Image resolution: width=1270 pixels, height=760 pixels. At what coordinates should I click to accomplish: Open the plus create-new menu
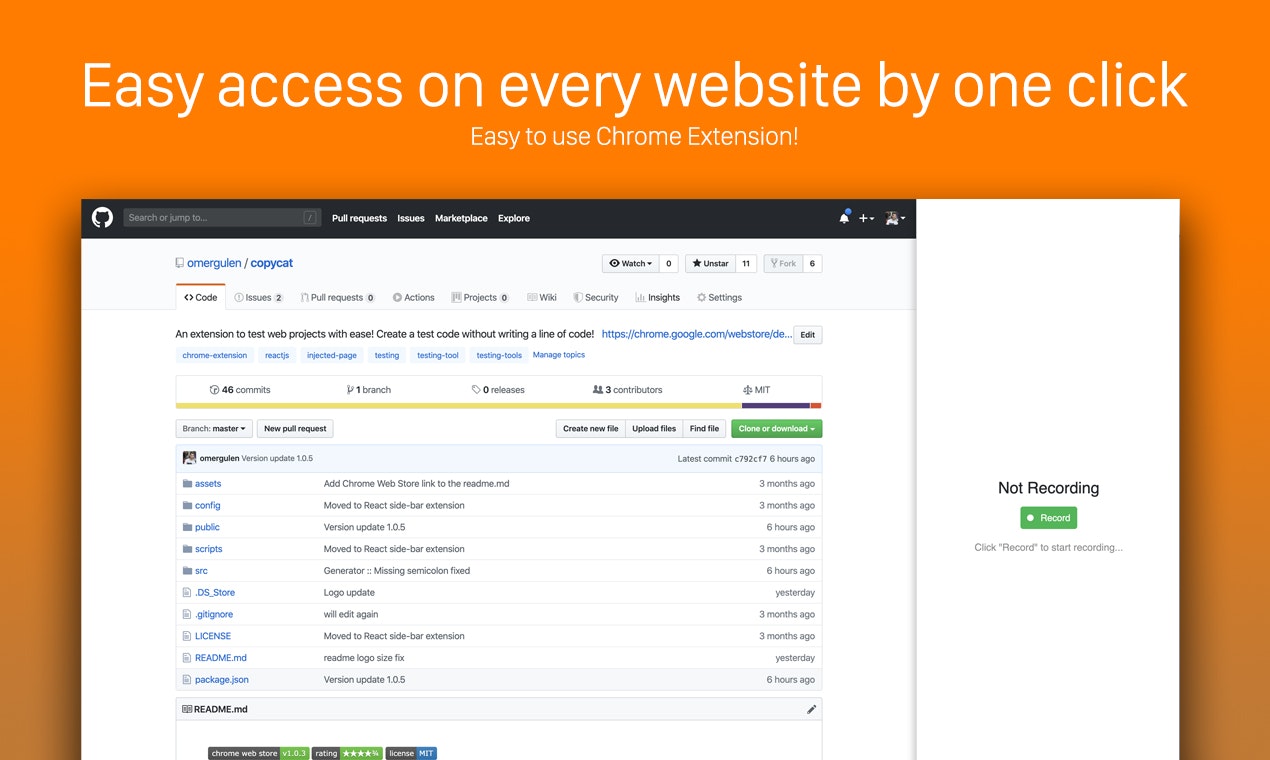pyautogui.click(x=866, y=218)
